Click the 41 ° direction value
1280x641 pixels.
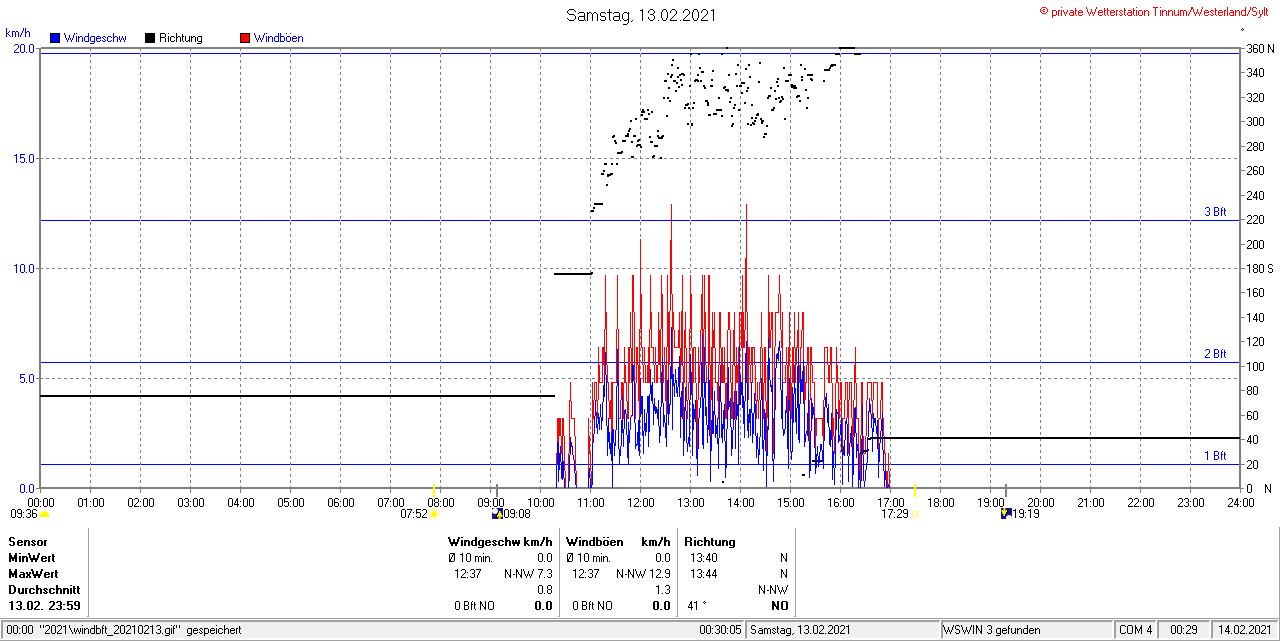tap(697, 606)
